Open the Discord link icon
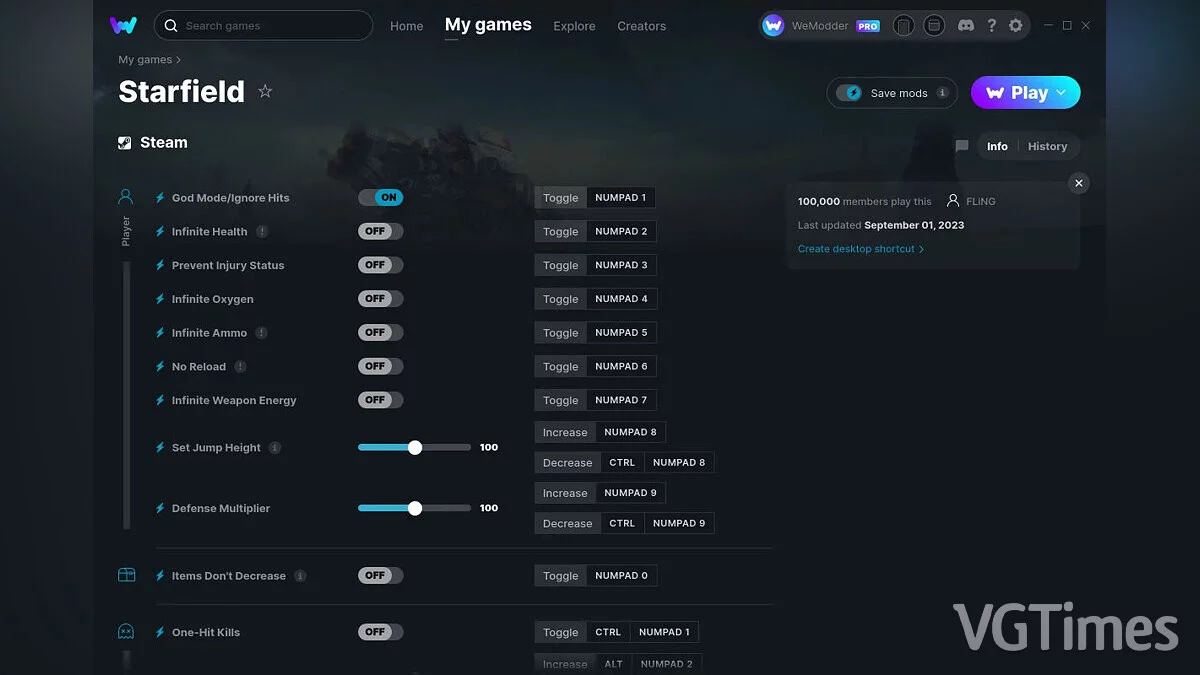1200x675 pixels. click(966, 26)
